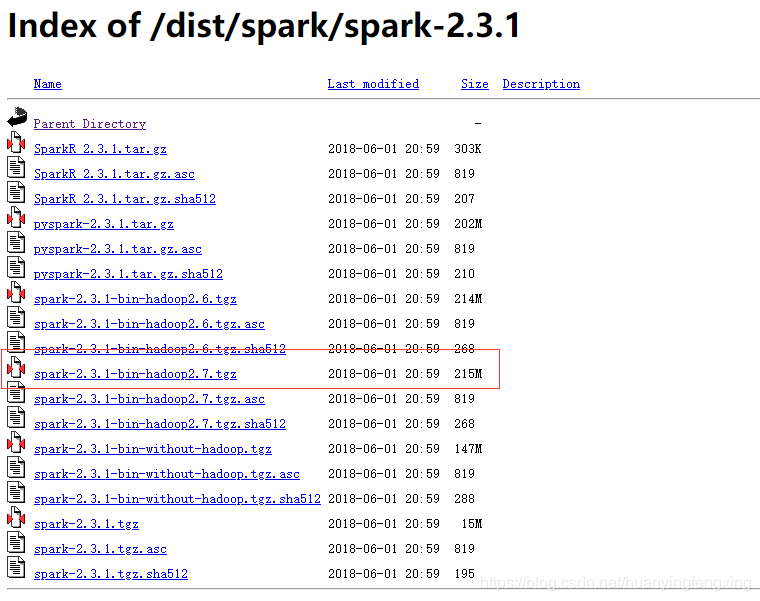Download spark-2.3.1-bin-without-hadoop.tgz
This screenshot has width=760, height=601.
(153, 449)
